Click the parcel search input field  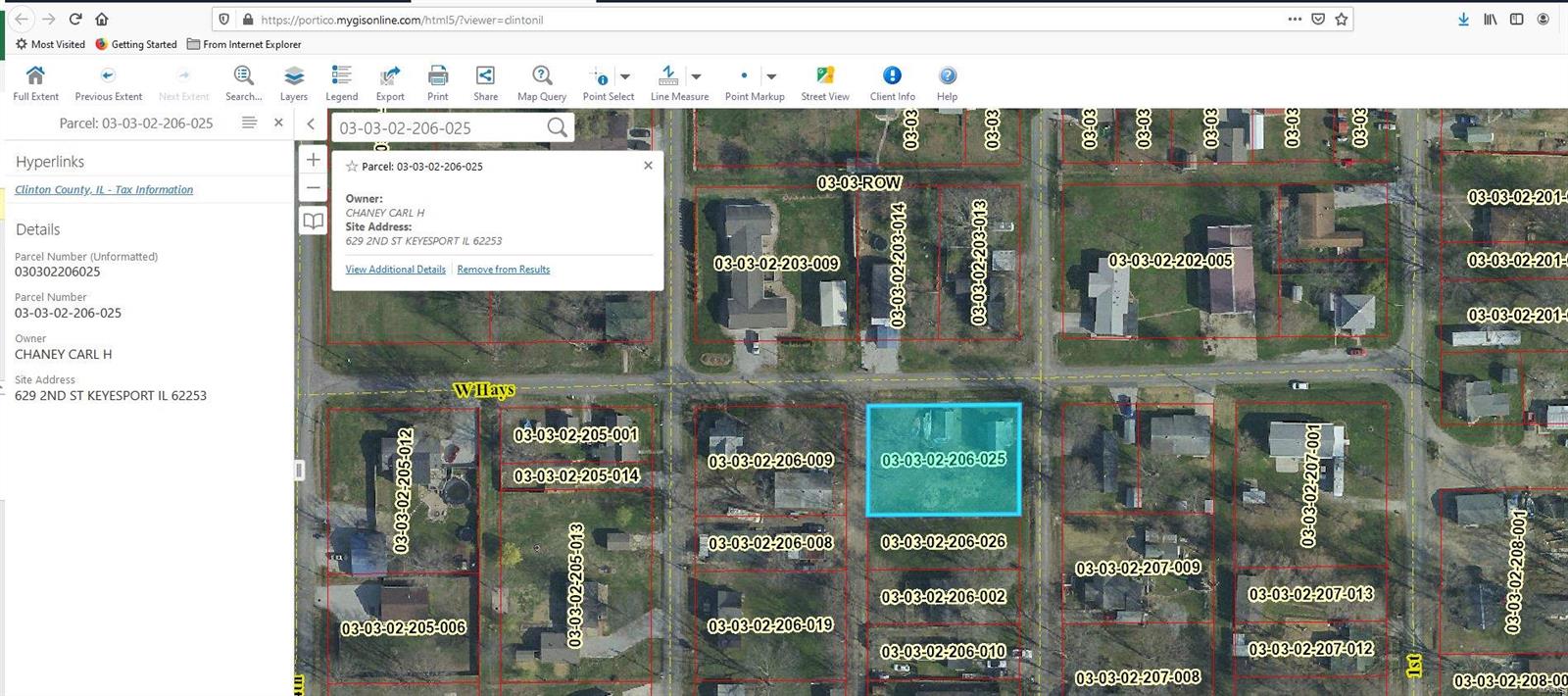[x=439, y=128]
